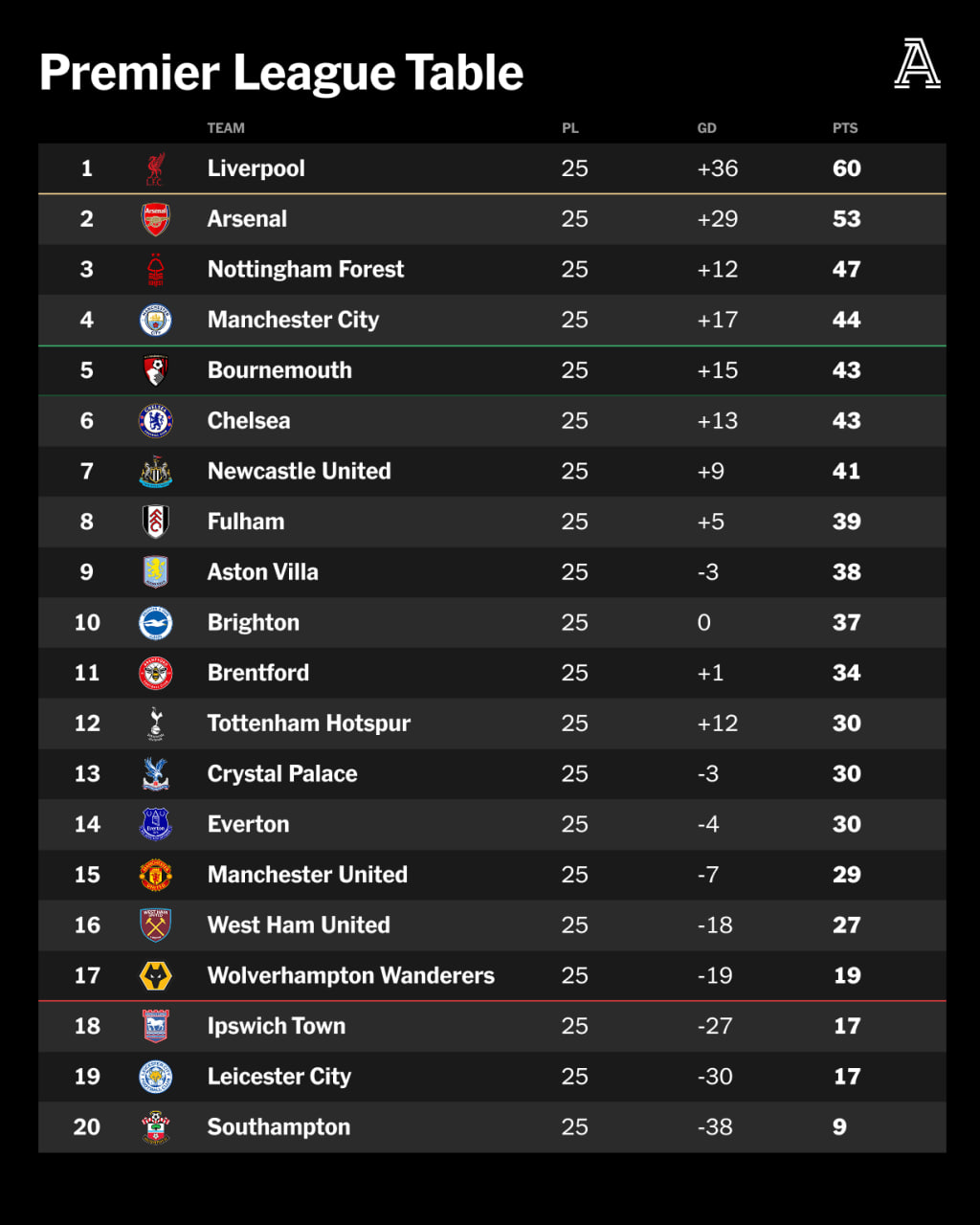Screen dimensions: 980x1225
Task: Click The Athletic logo at top right
Action: [x=917, y=65]
